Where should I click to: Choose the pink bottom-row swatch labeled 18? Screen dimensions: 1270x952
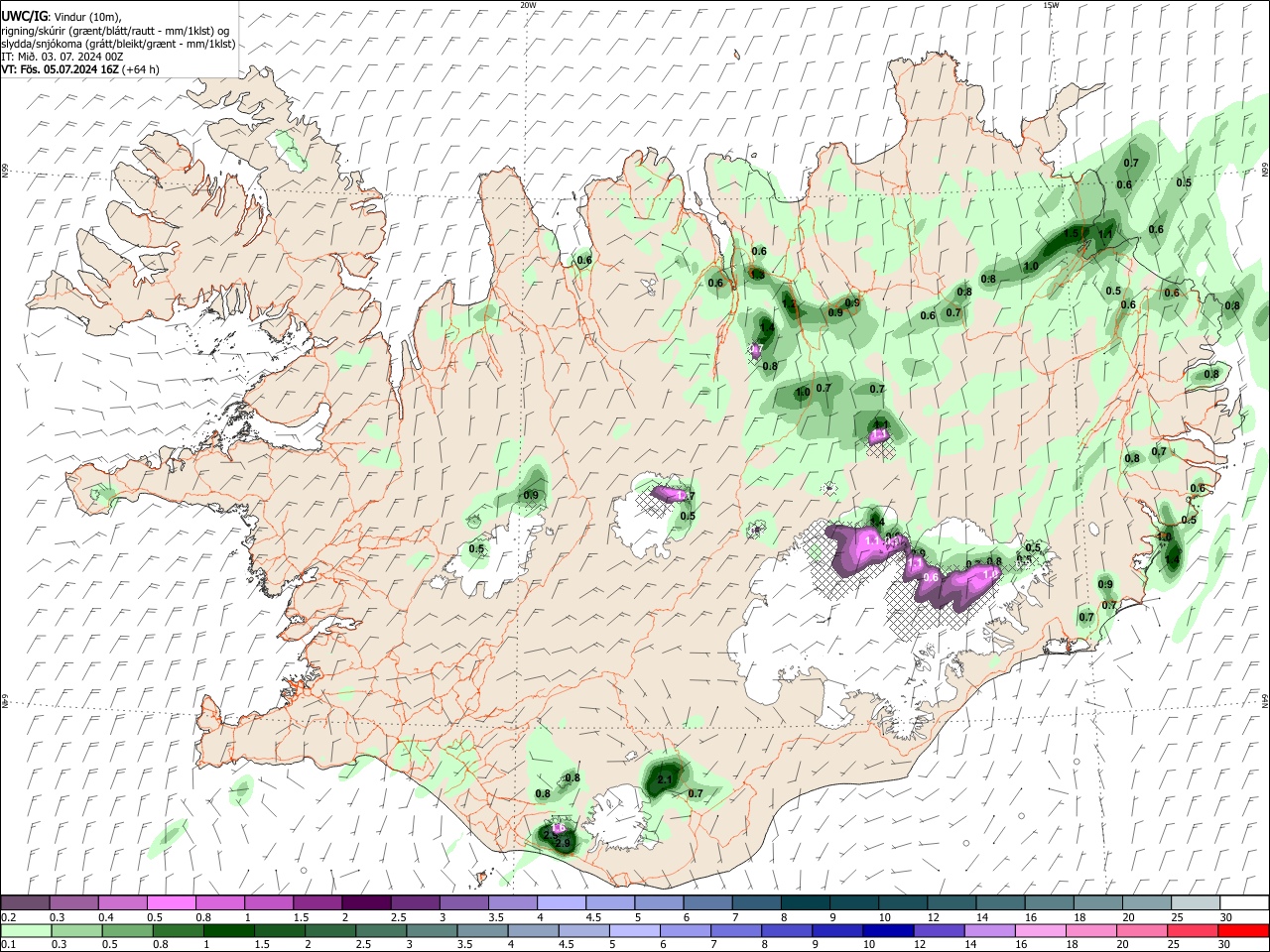pos(1090,930)
